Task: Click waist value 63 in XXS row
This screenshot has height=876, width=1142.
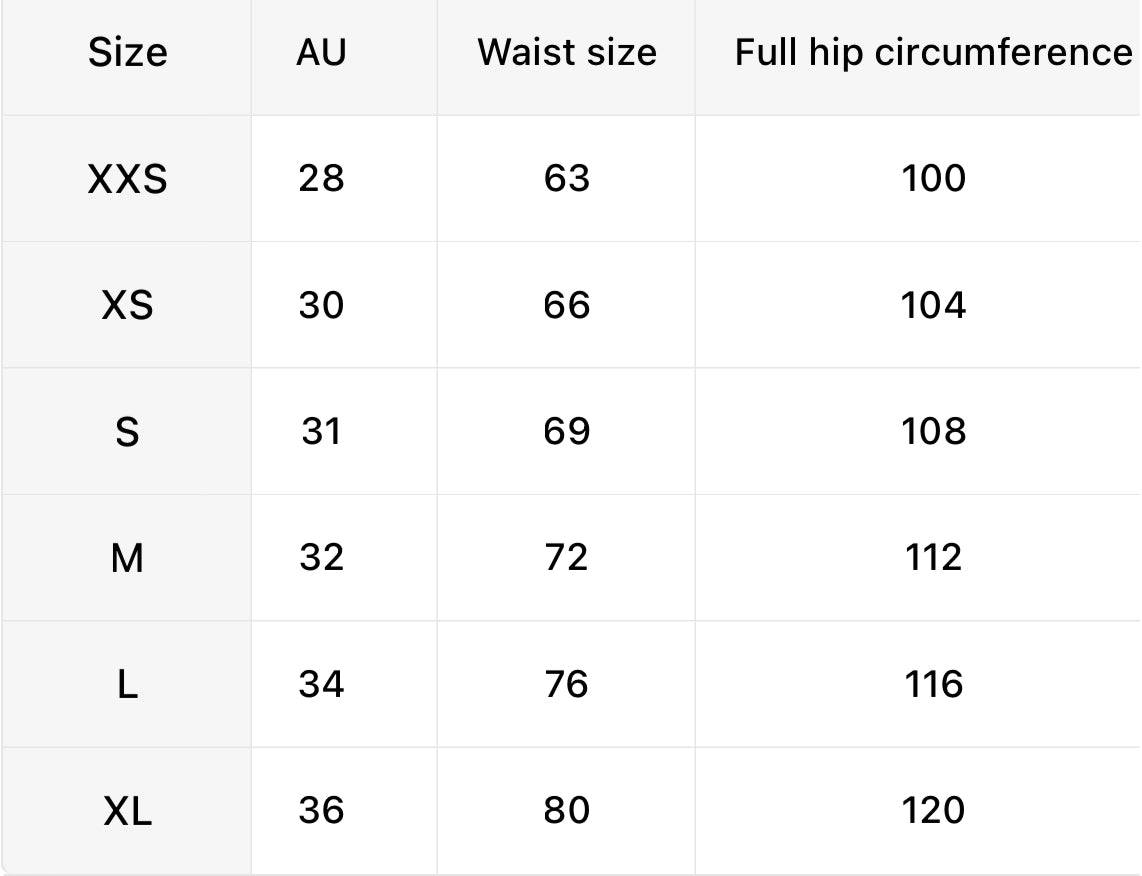Action: tap(567, 178)
